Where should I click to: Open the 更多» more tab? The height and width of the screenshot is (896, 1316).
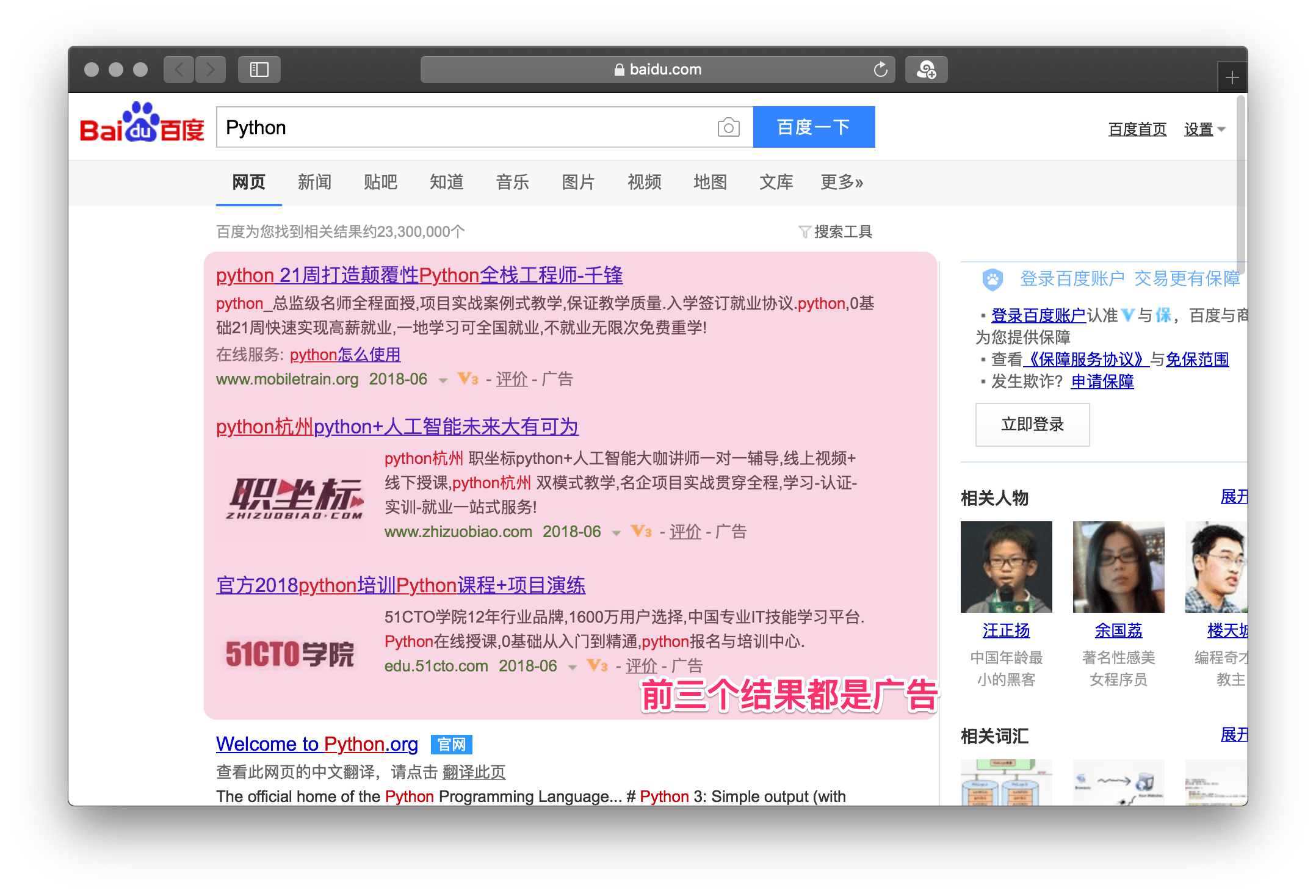[x=841, y=182]
